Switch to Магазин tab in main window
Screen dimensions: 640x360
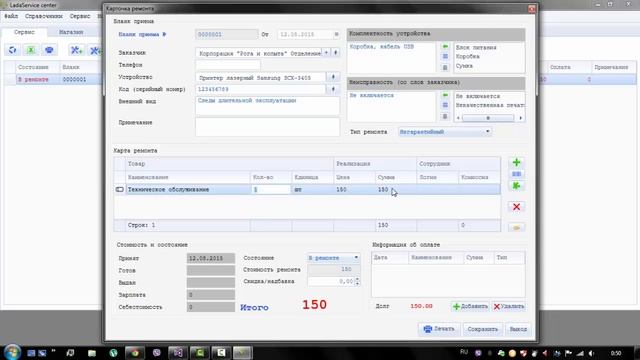[x=71, y=32]
